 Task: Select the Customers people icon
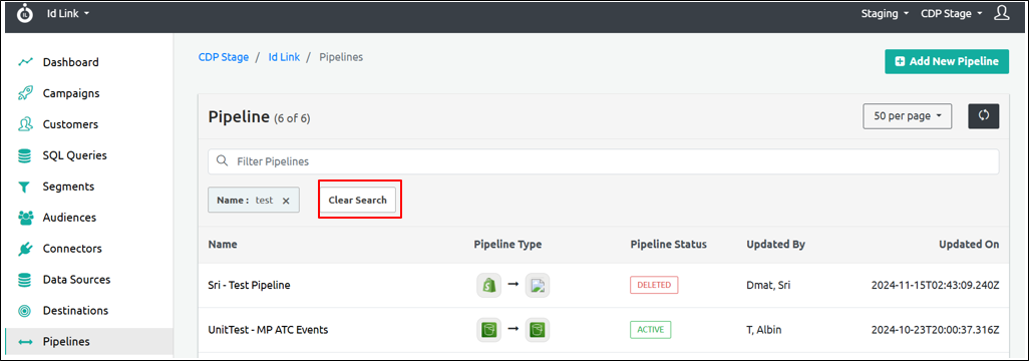[x=26, y=124]
